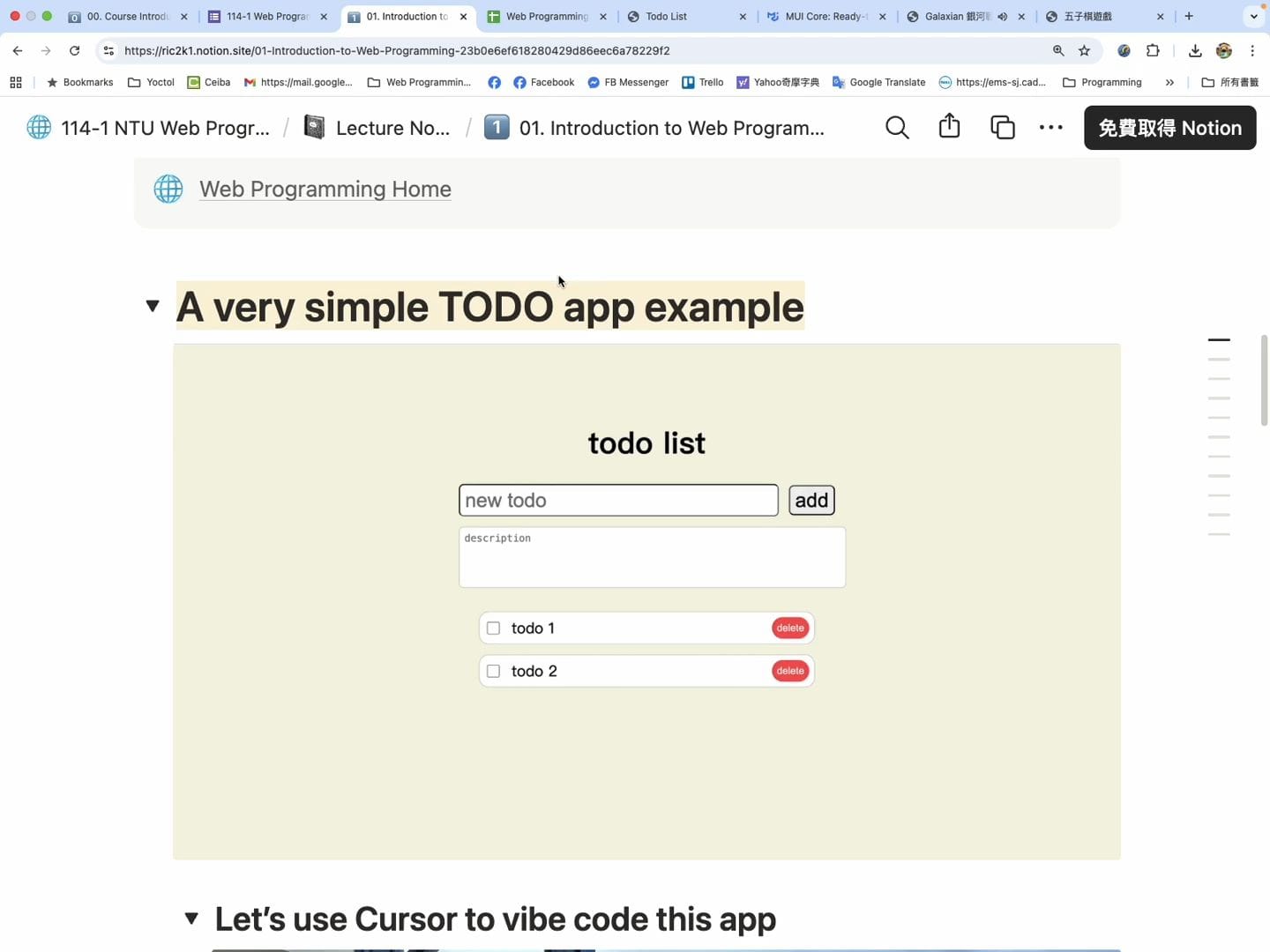
Task: Delete the todo 1 item
Action: click(x=789, y=628)
